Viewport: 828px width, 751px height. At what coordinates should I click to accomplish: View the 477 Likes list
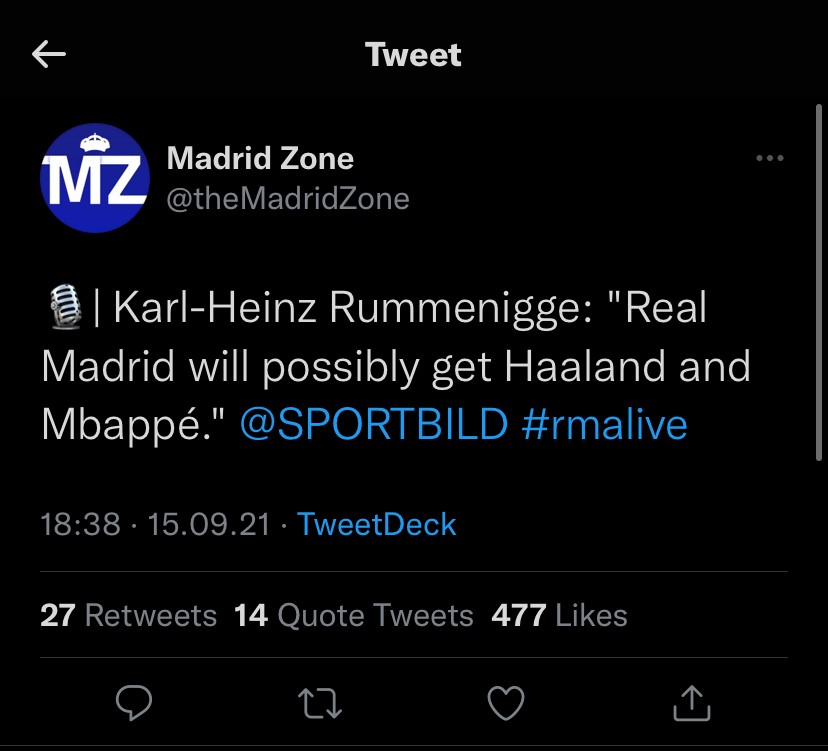coord(559,615)
